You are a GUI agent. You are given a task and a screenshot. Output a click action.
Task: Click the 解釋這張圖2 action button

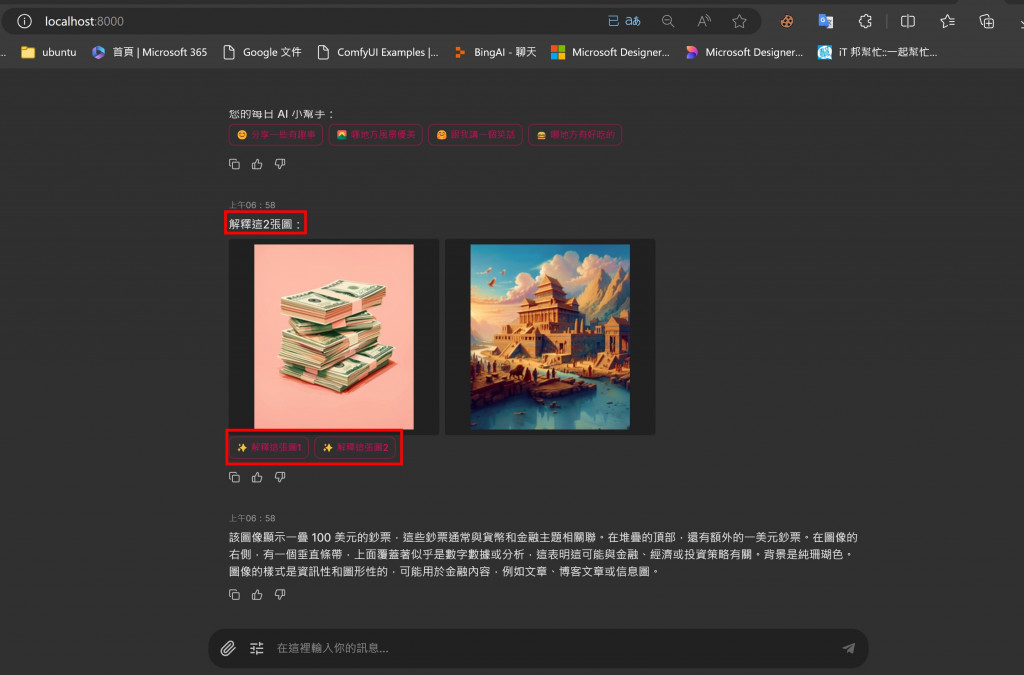[x=355, y=447]
